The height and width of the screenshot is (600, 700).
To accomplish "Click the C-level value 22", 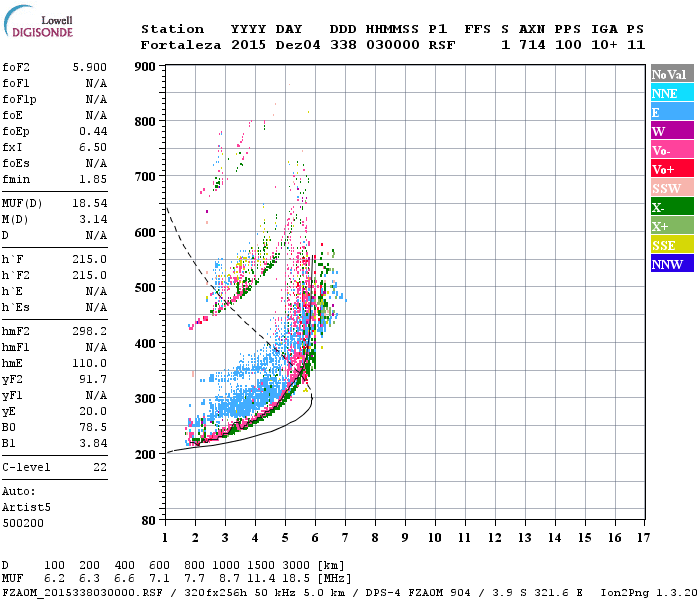I will (100, 467).
